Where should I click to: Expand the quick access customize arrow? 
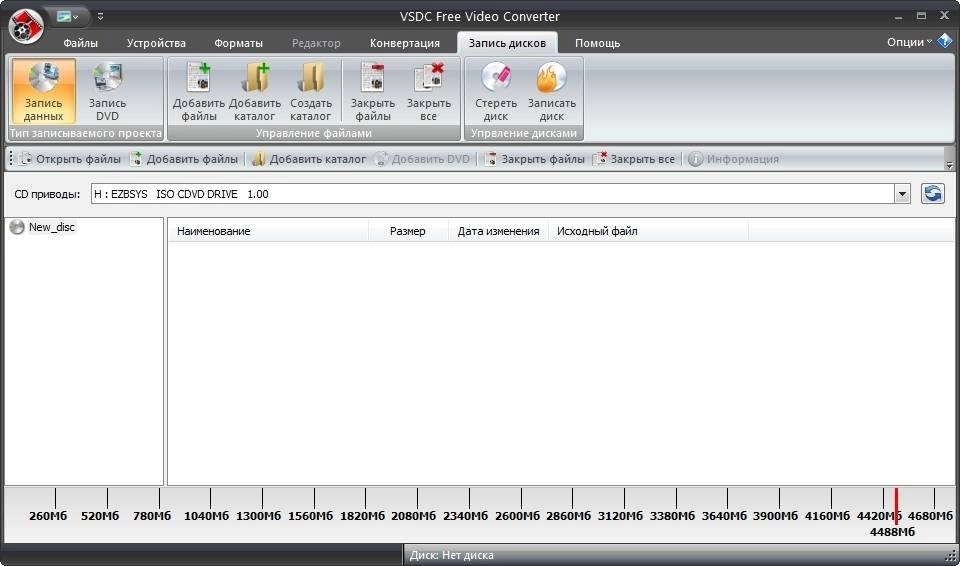[100, 17]
